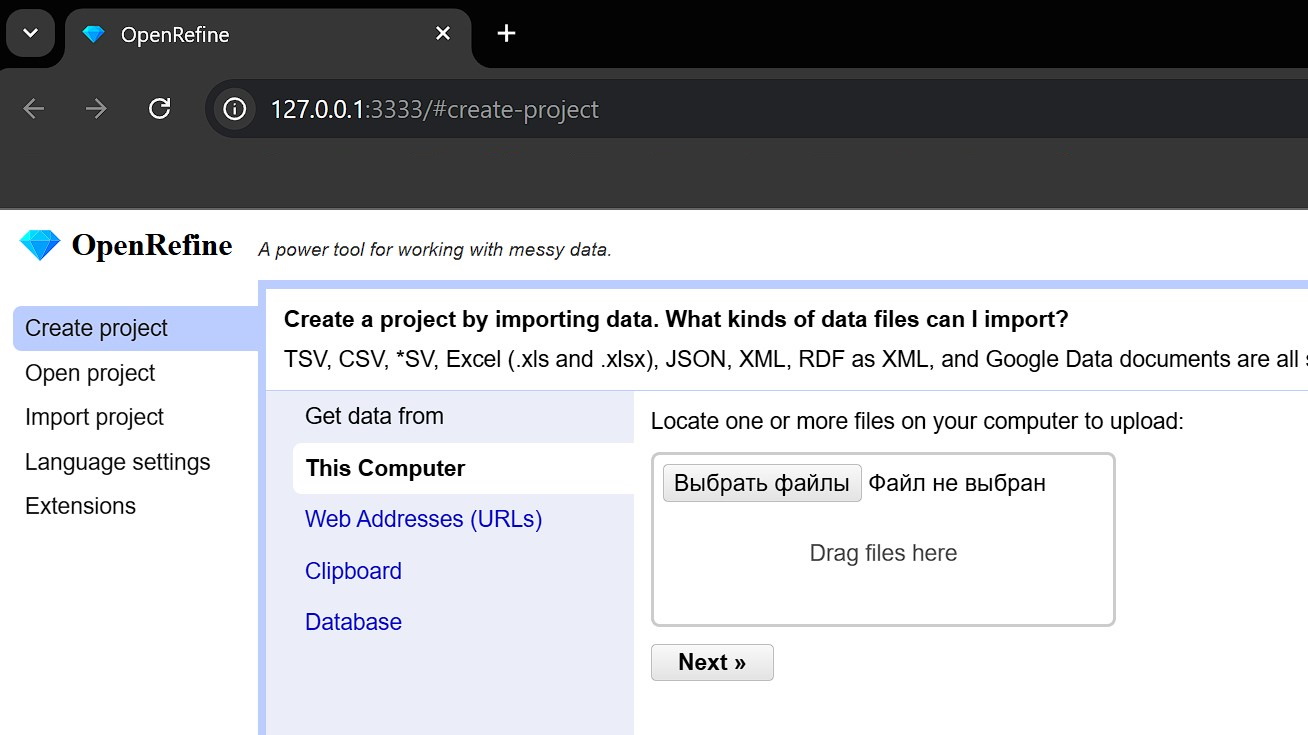This screenshot has height=735, width=1308.
Task: Open Extensions in the sidebar
Action: pyautogui.click(x=80, y=506)
